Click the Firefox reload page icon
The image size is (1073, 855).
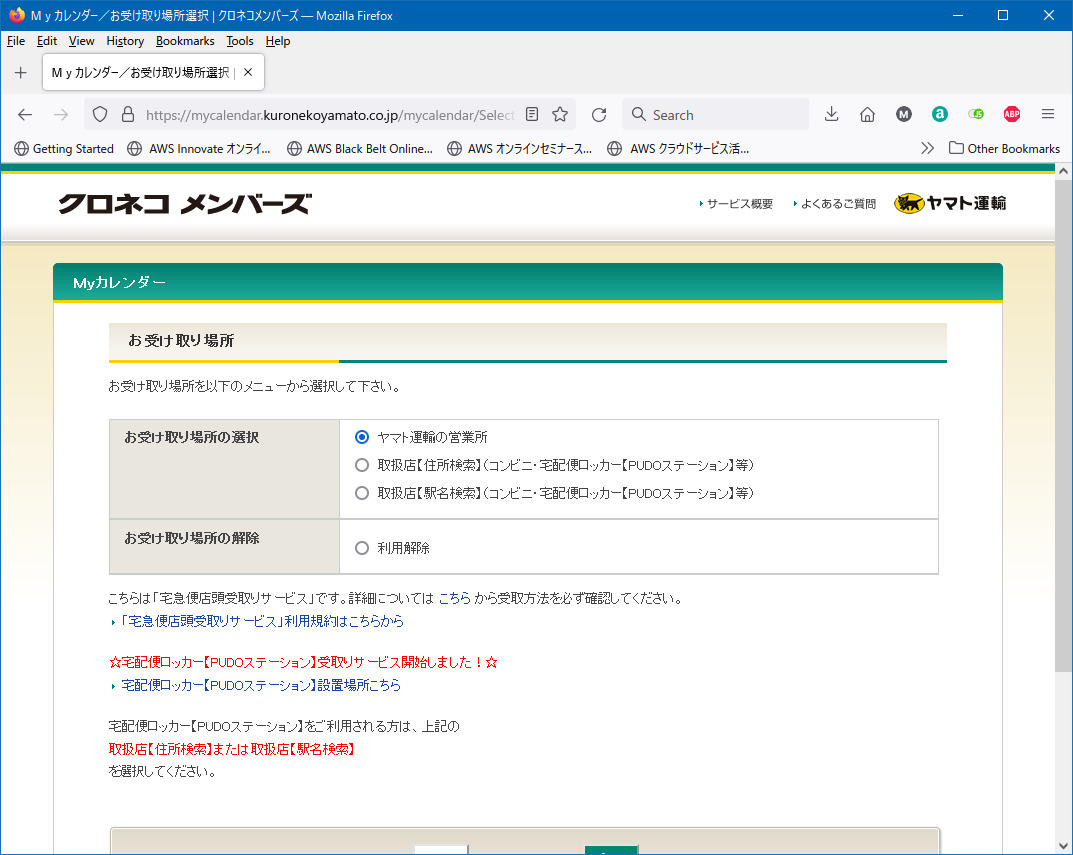[599, 115]
